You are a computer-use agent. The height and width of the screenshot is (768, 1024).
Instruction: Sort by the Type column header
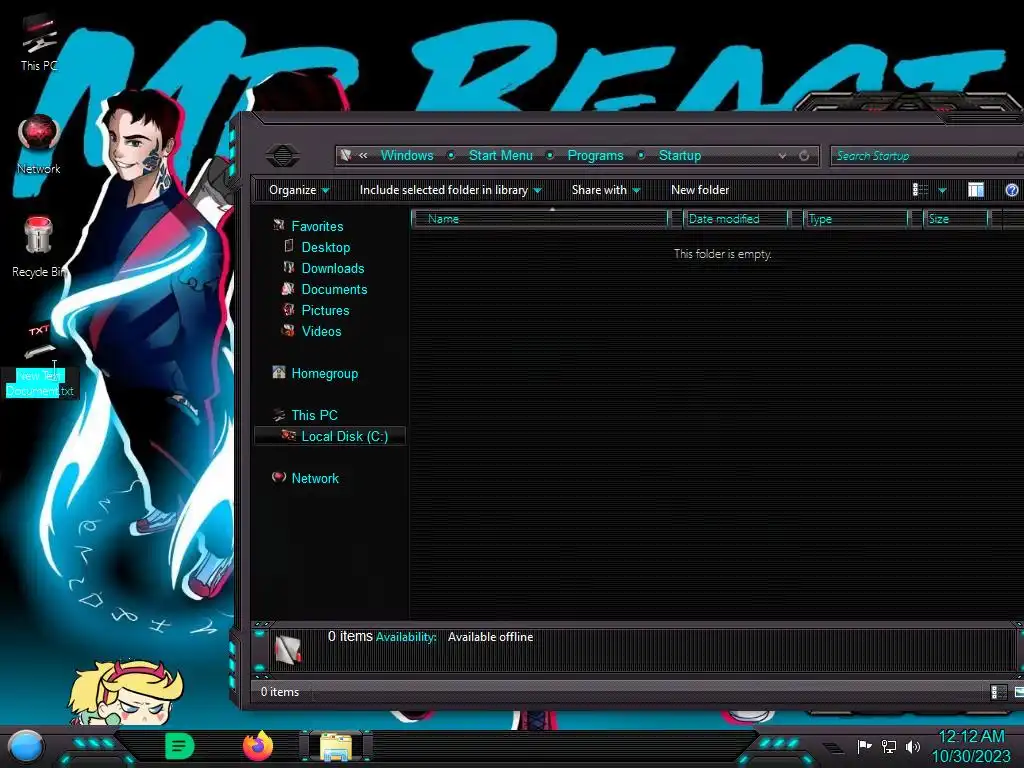point(856,219)
